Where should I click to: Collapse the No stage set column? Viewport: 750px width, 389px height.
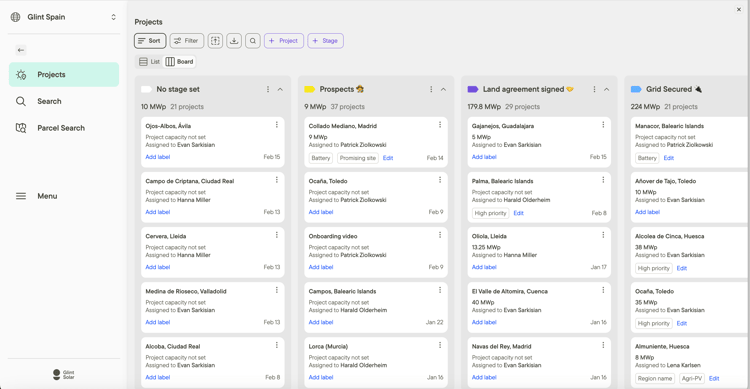click(280, 89)
